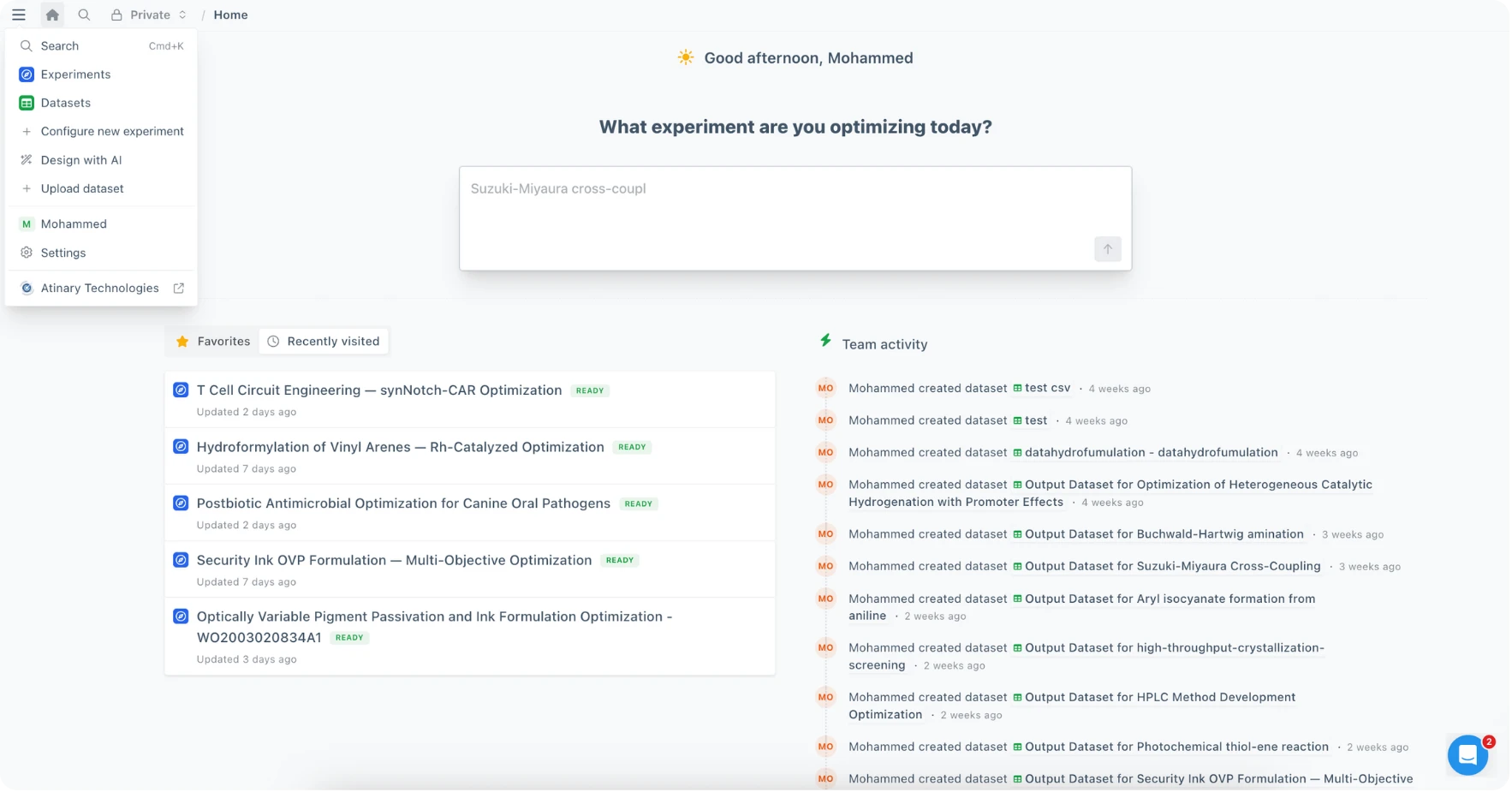Open Mohammed profile menu entry
This screenshot has width=1512, height=792.
[x=101, y=224]
